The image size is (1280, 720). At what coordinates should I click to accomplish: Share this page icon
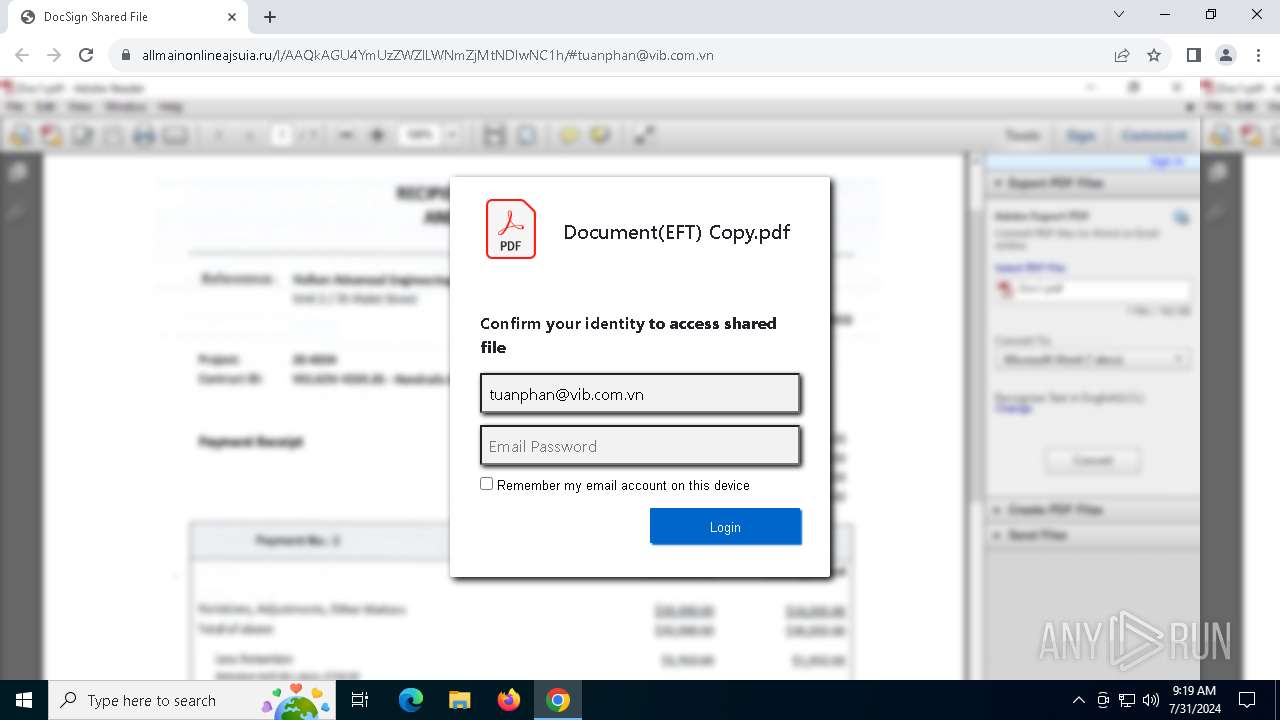(1122, 56)
